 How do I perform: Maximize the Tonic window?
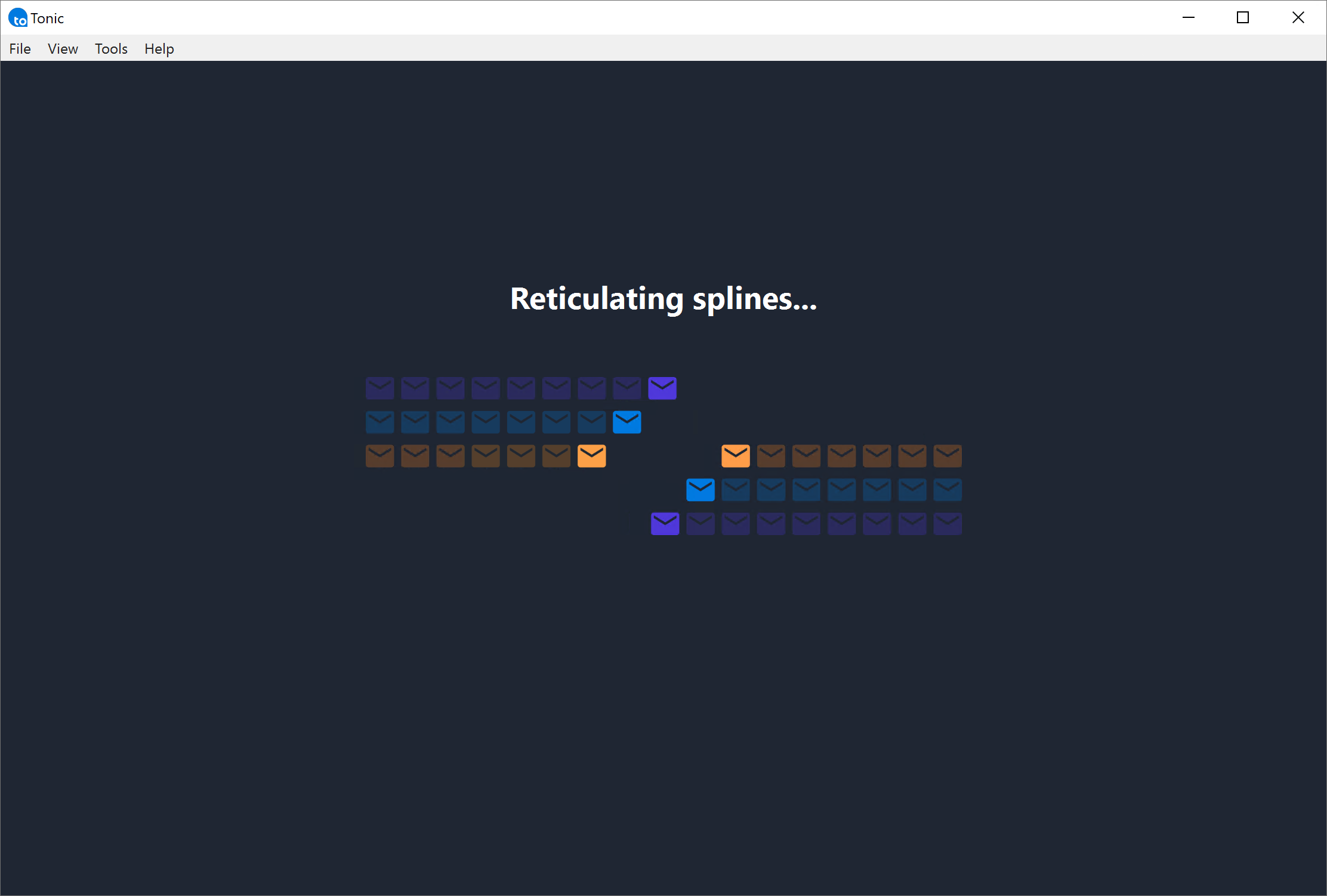pyautogui.click(x=1243, y=18)
